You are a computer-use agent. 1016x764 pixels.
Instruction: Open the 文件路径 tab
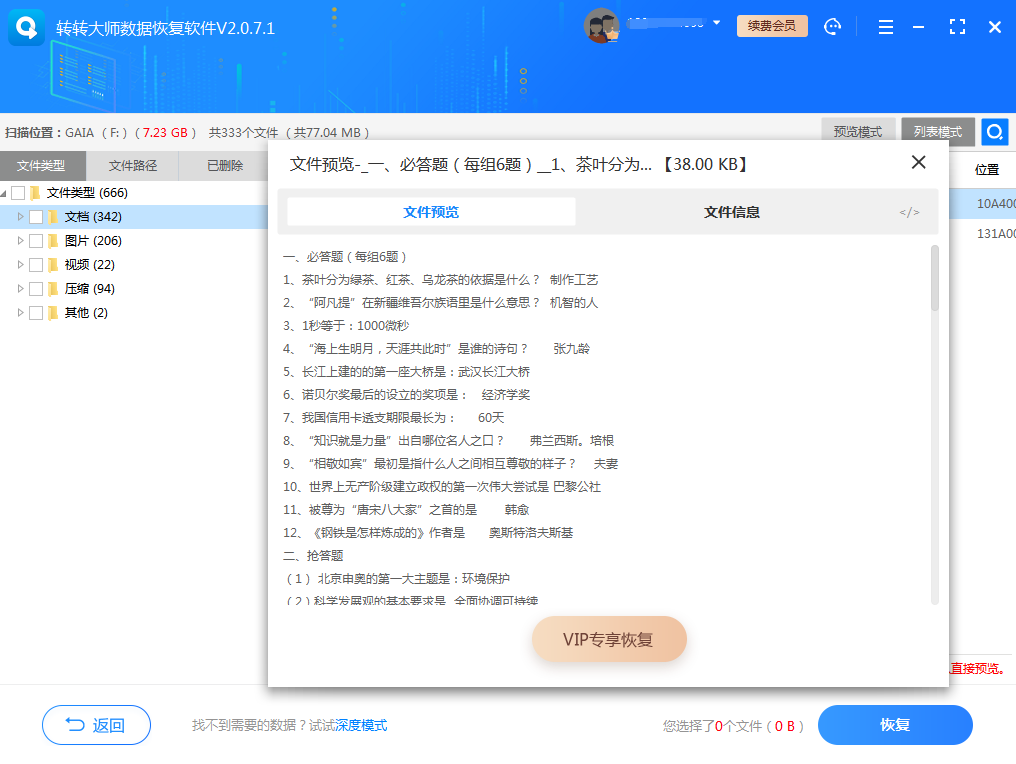[133, 166]
